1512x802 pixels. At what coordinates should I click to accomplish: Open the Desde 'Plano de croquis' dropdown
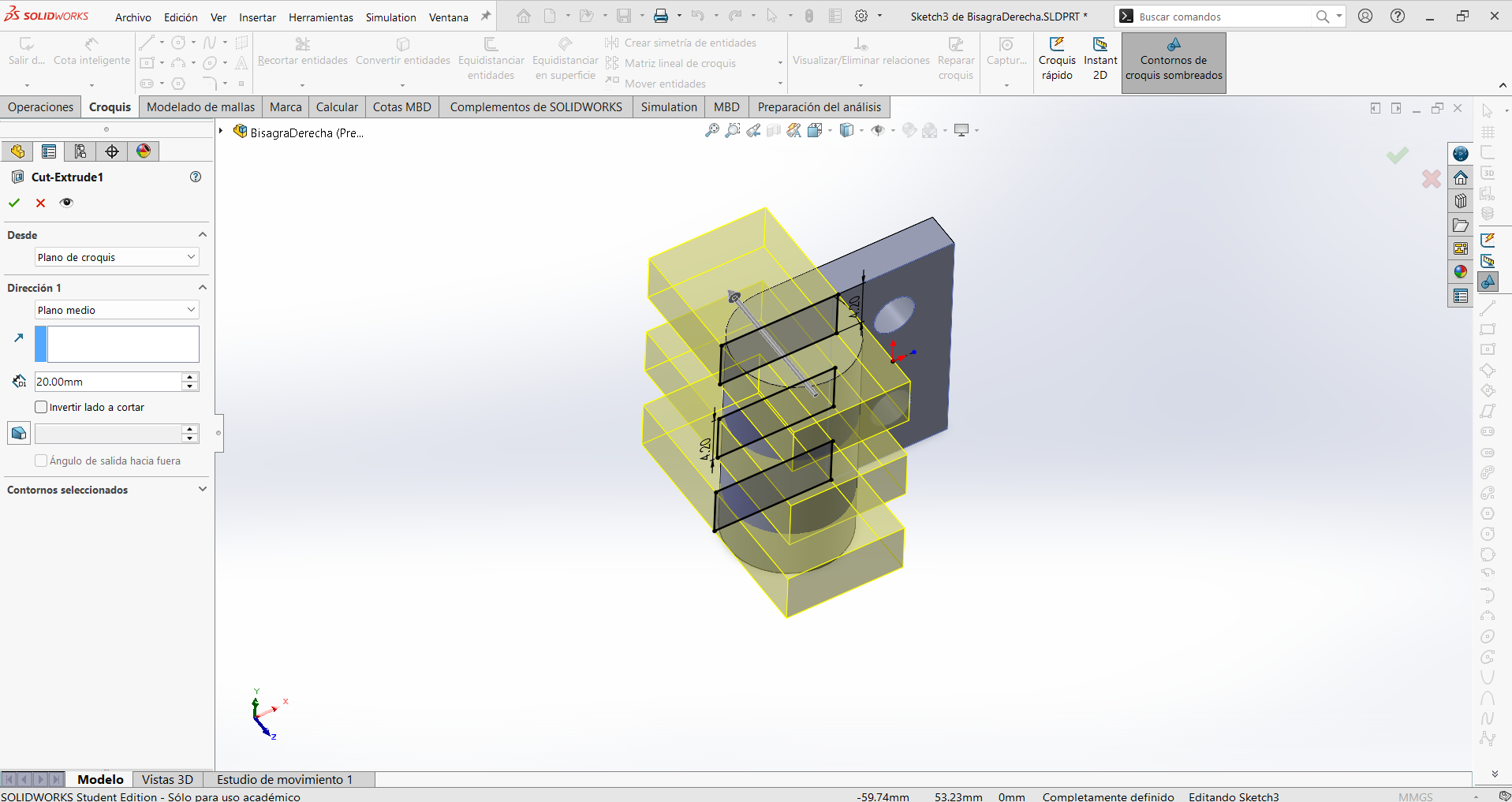coord(117,257)
